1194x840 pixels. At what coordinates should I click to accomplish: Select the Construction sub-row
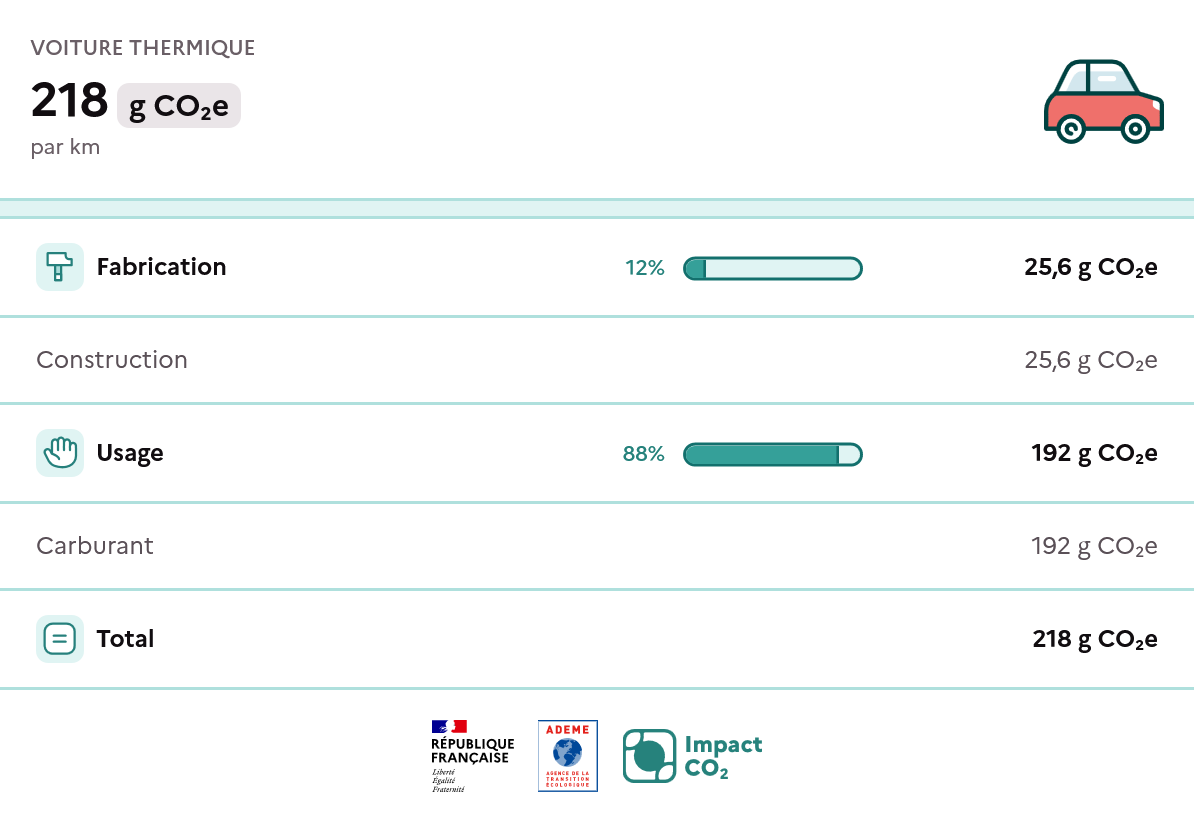click(112, 360)
